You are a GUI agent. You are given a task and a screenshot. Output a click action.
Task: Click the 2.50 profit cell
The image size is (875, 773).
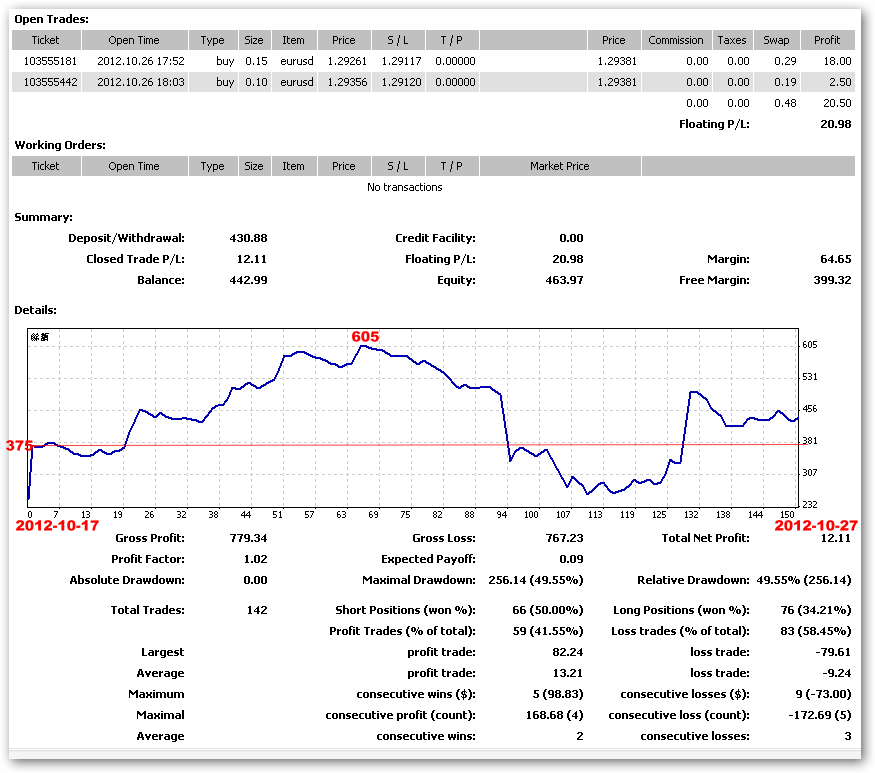coord(840,82)
